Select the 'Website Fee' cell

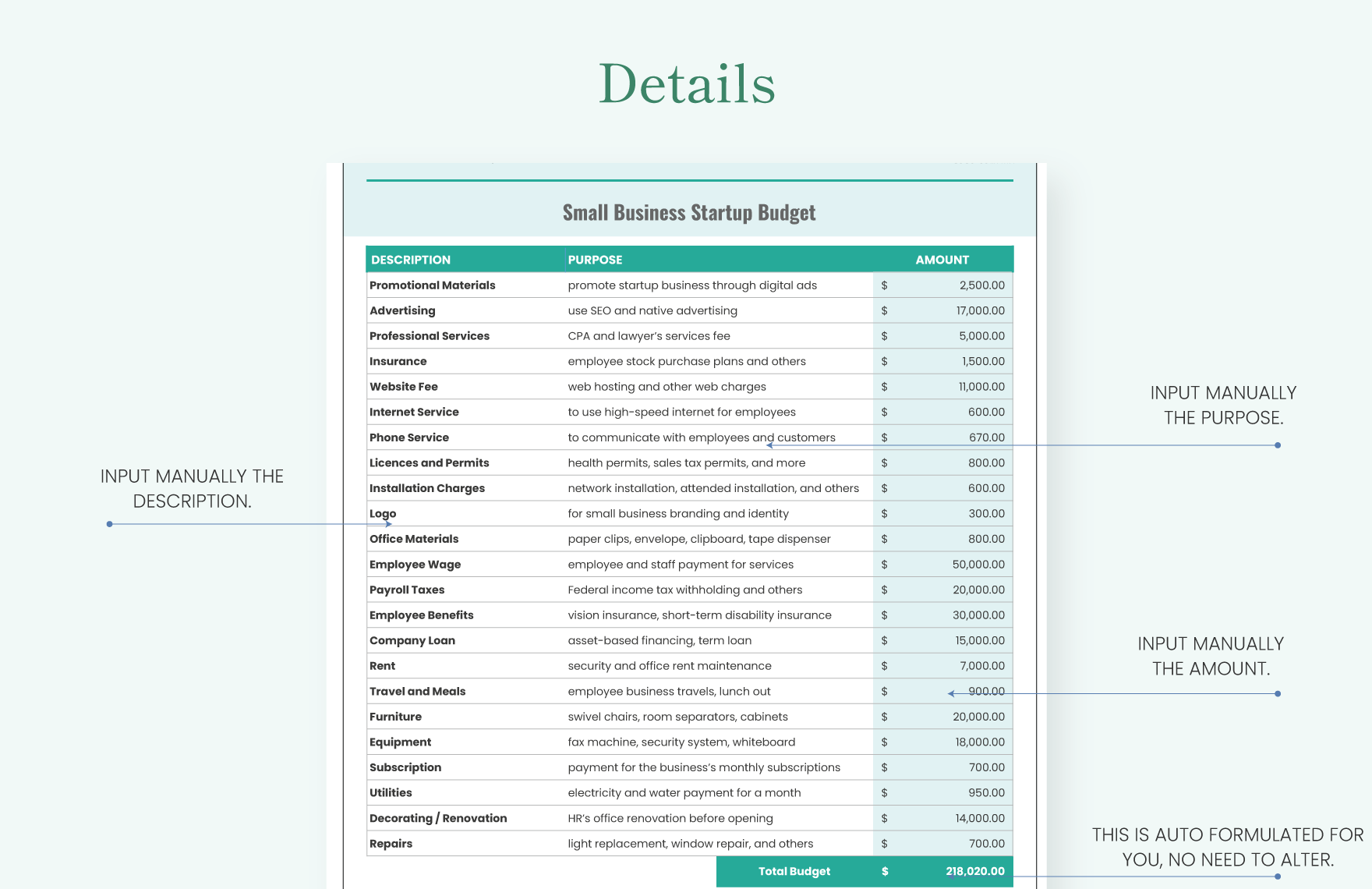(404, 387)
